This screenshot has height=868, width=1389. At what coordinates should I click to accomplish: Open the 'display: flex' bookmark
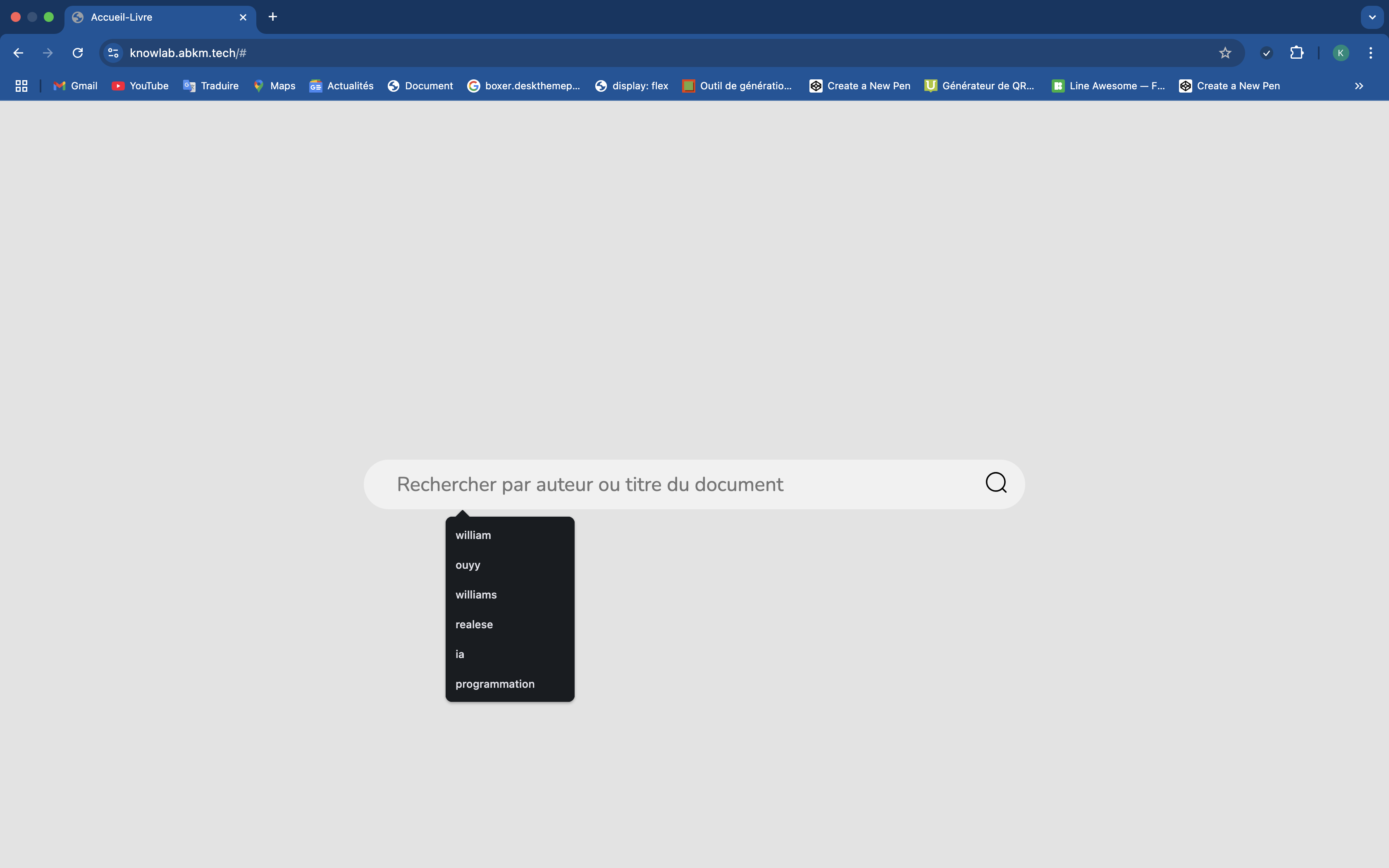coord(631,86)
